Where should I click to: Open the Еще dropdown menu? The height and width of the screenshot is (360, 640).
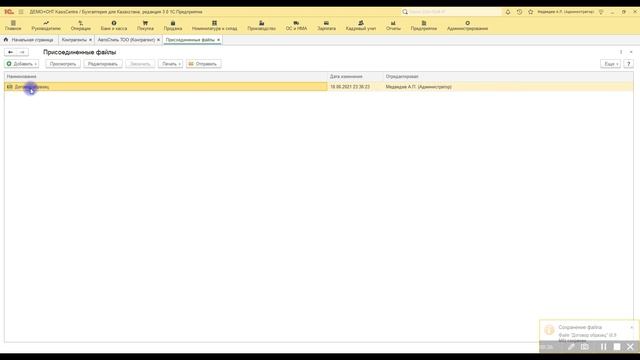610,64
